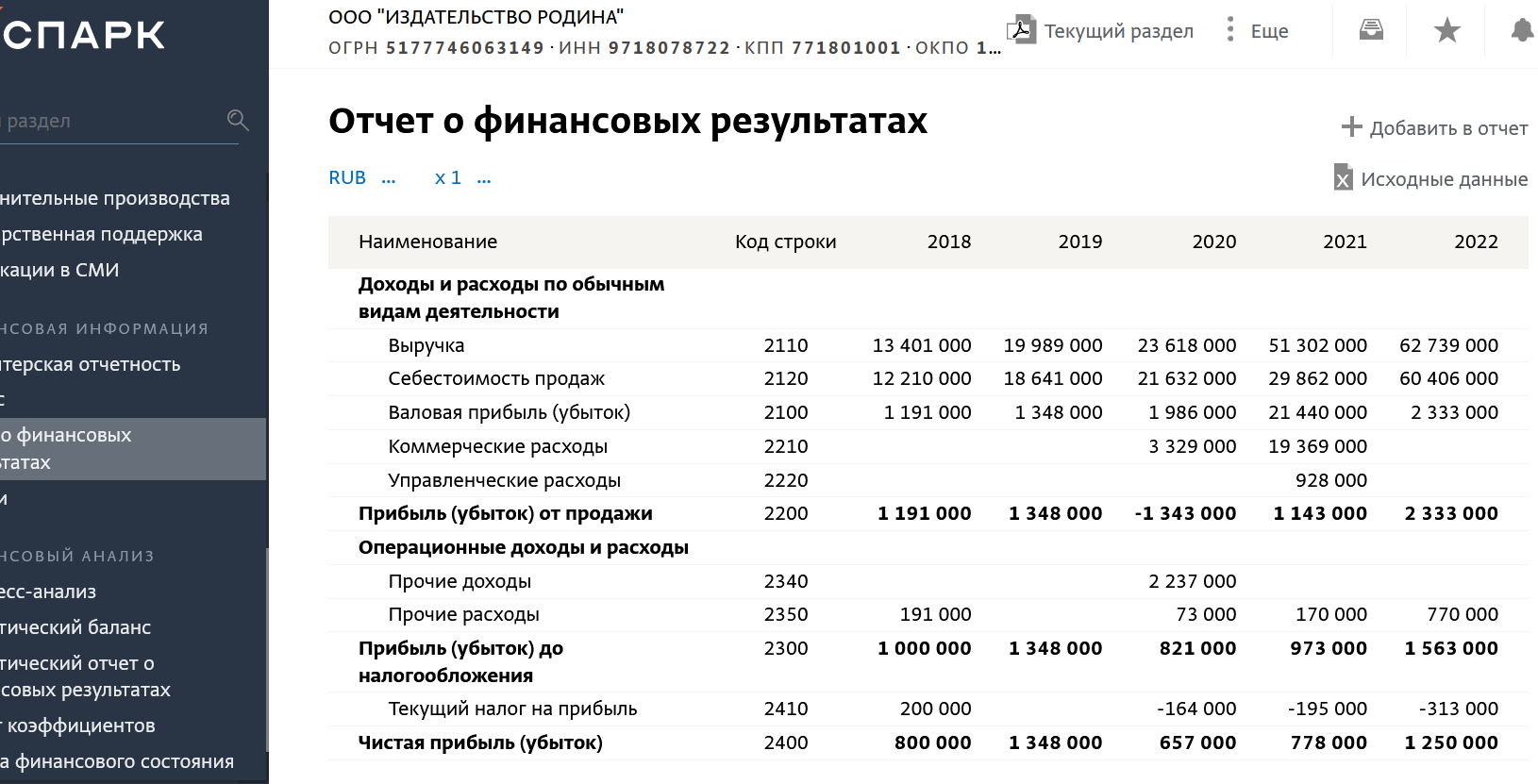Screen dimensions: 1538x784
Task: Open the Еще three-dots menu
Action: coord(1229,30)
